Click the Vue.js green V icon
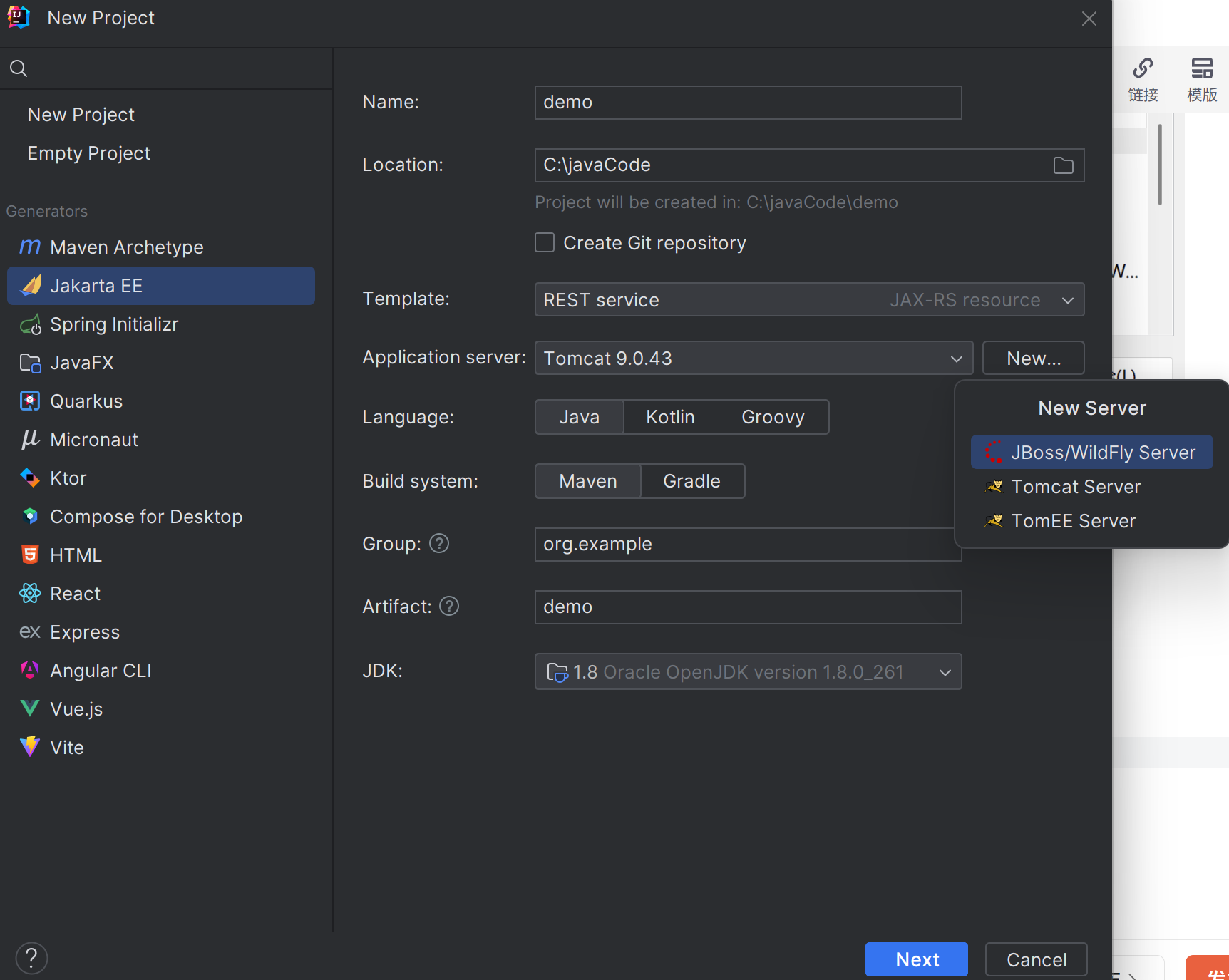The width and height of the screenshot is (1229, 980). pyautogui.click(x=30, y=708)
